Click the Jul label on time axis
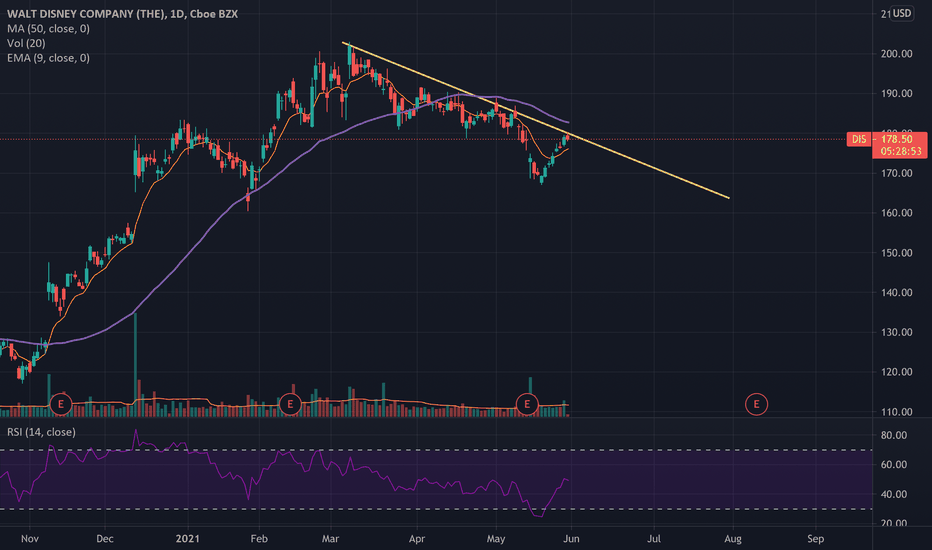The image size is (932, 550). click(x=654, y=539)
